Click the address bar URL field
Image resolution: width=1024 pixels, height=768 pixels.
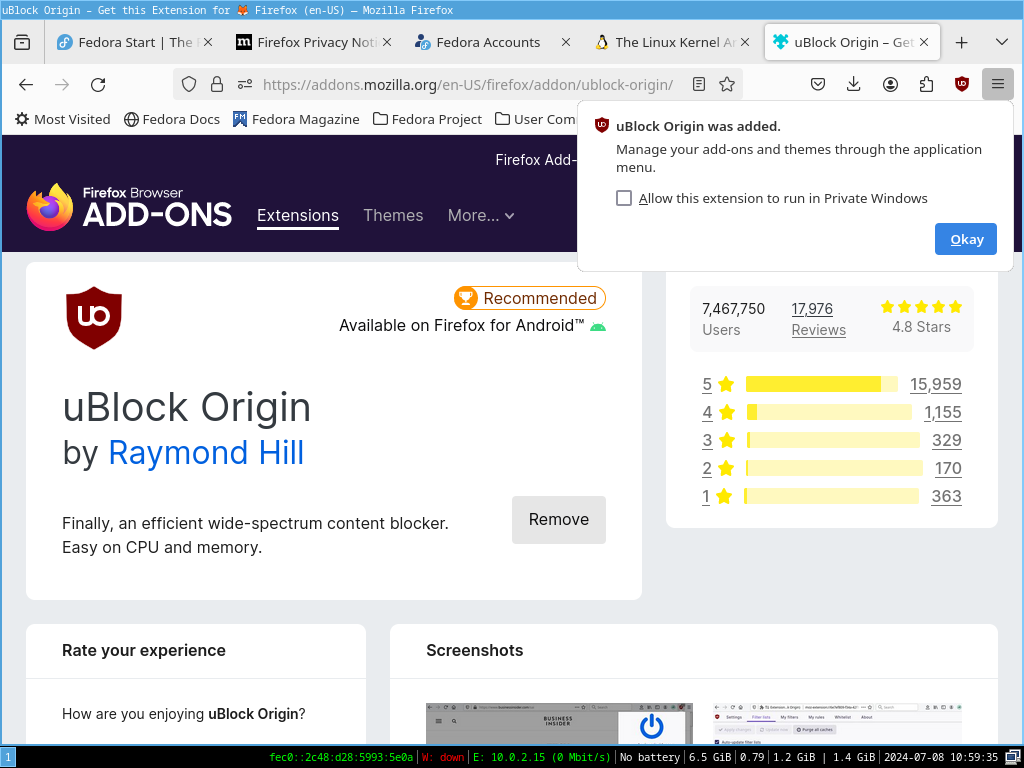(x=468, y=84)
